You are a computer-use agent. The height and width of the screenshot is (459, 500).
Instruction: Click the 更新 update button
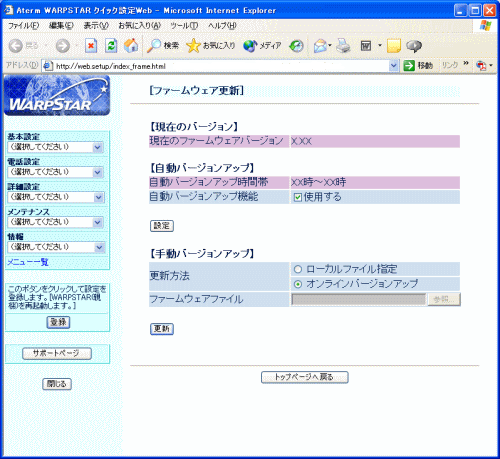(x=162, y=329)
